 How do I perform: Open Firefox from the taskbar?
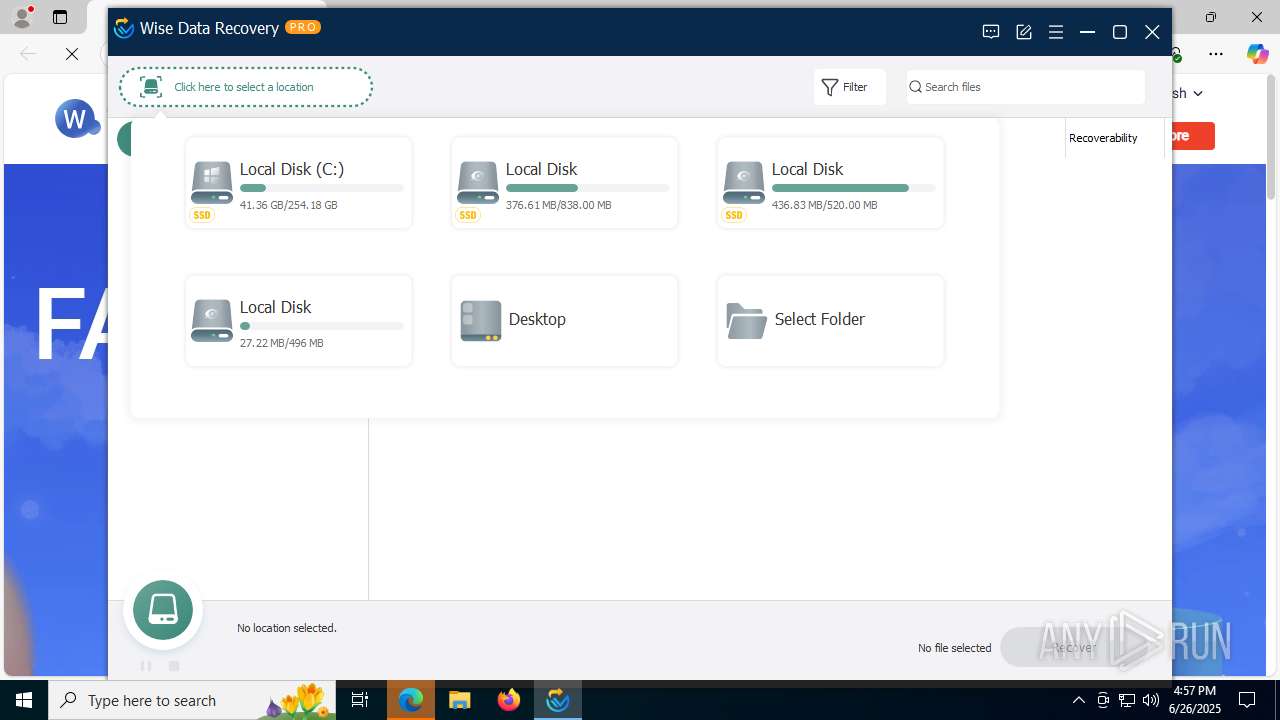coord(509,700)
